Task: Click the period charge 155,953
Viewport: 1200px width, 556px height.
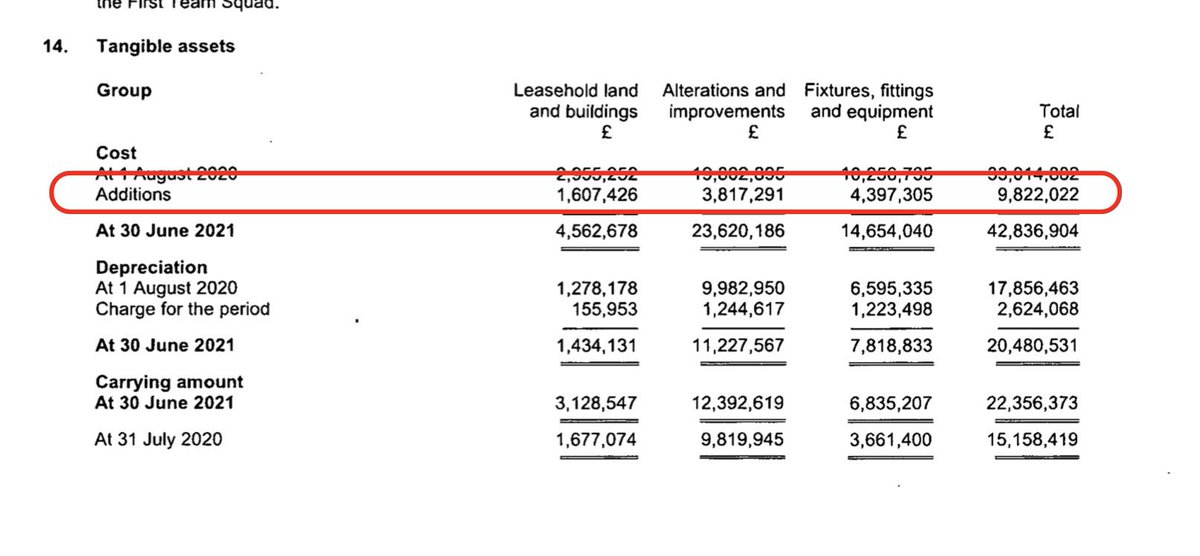Action: click(x=603, y=309)
